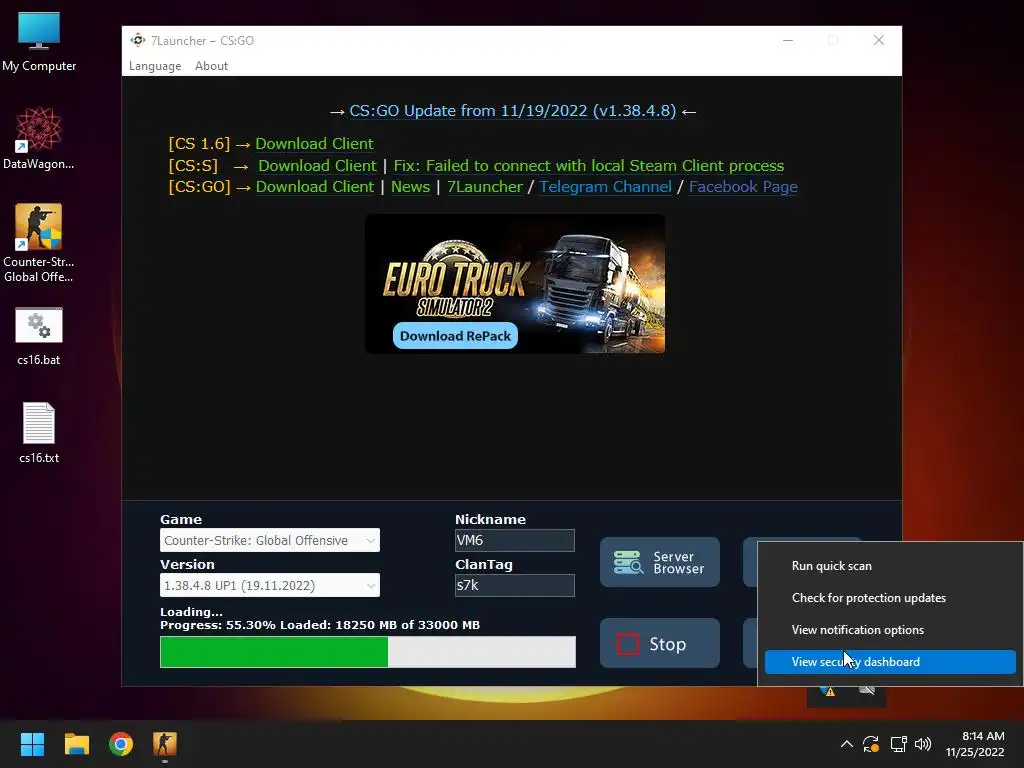Image resolution: width=1024 pixels, height=768 pixels.
Task: Open Fix: Failed to connect Steam link
Action: (588, 166)
